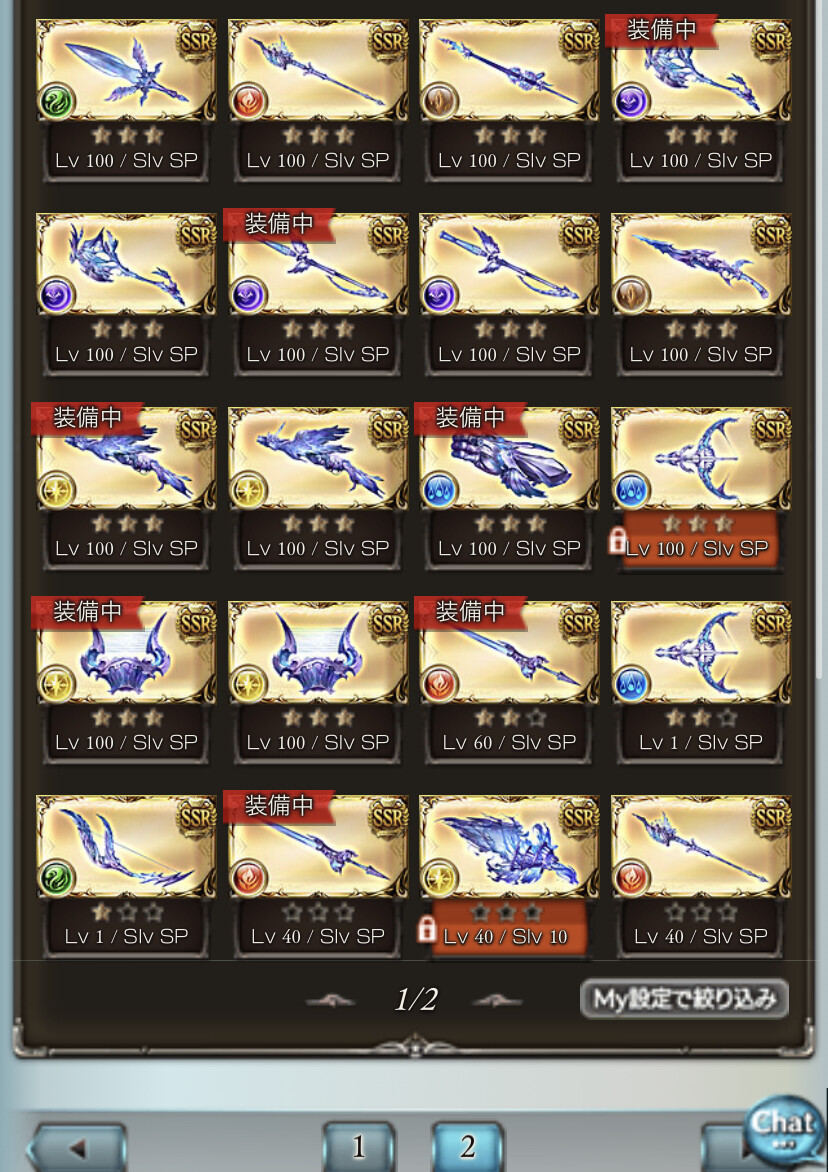Click the dark element icon on equipped top-right staff

631,102
